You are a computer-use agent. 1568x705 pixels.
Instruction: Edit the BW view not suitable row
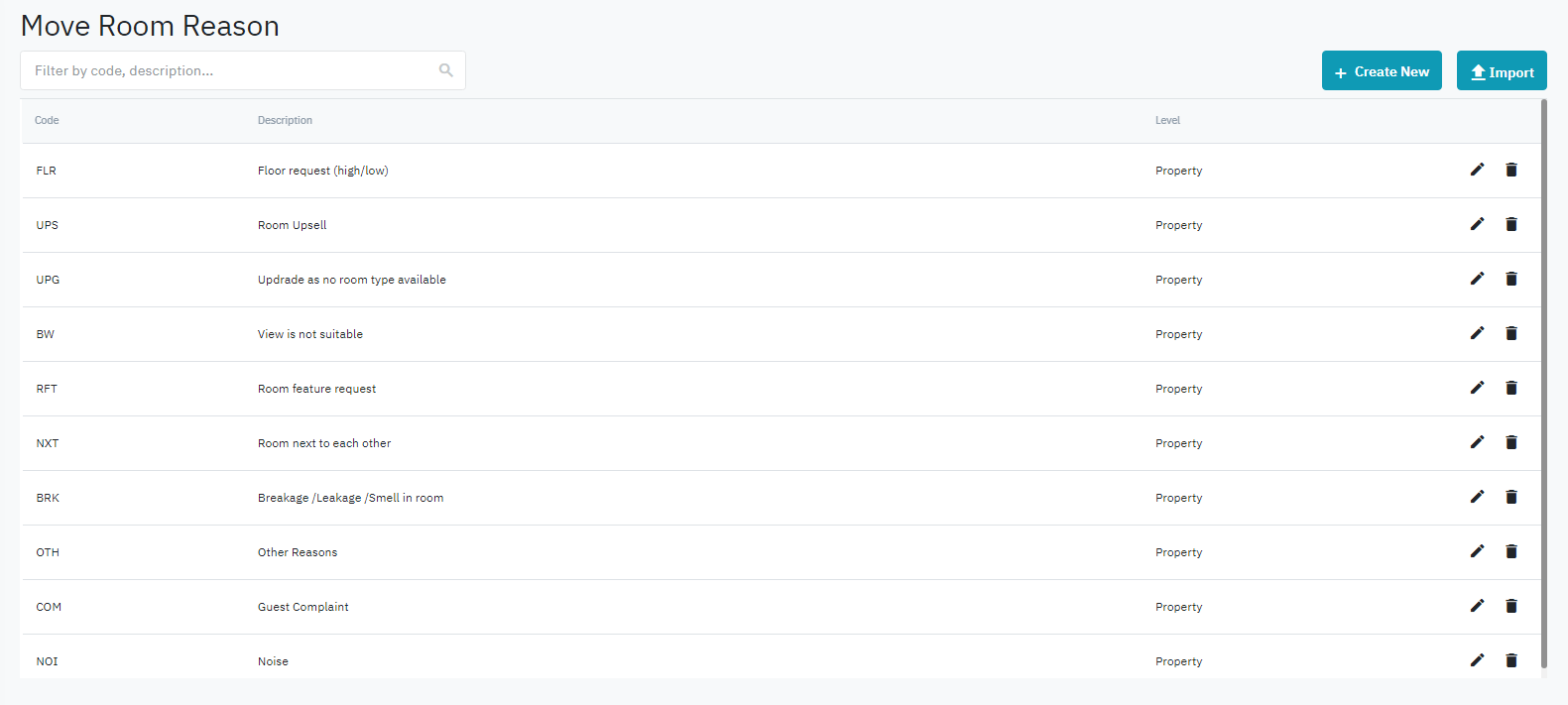[x=1477, y=333]
